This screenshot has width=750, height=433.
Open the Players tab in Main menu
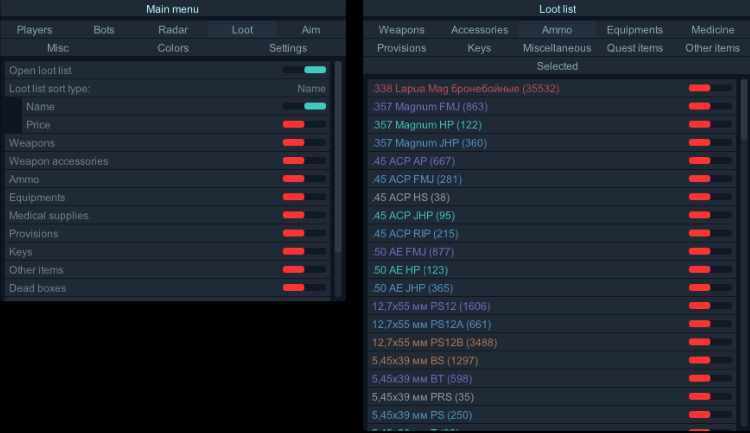click(x=34, y=30)
